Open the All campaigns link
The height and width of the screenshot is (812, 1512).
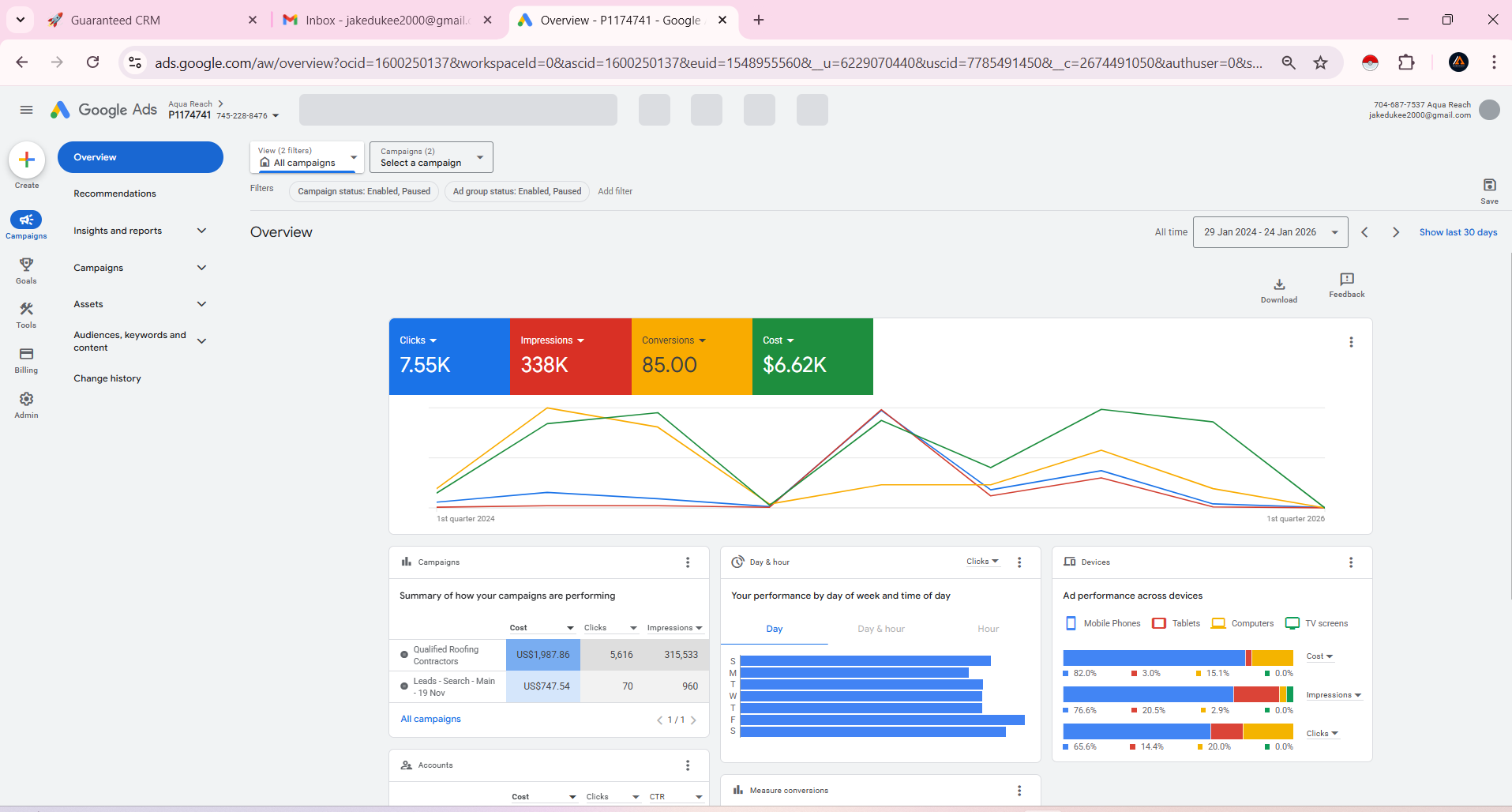430,719
